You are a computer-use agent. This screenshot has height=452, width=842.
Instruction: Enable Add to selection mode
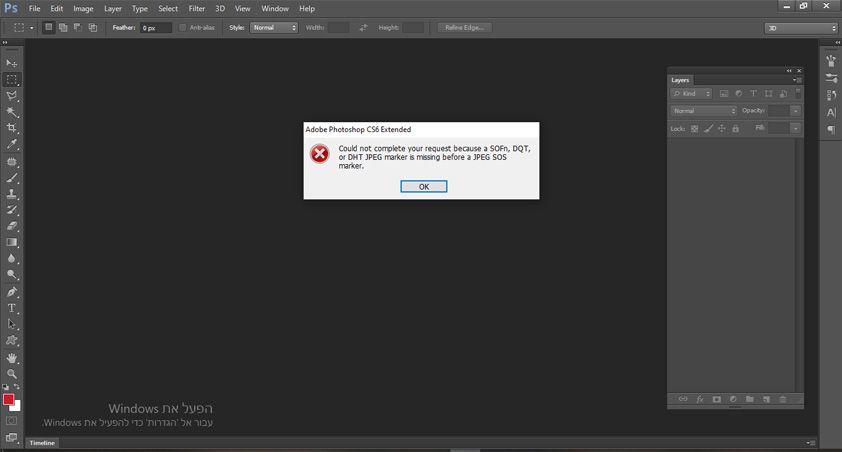point(63,27)
